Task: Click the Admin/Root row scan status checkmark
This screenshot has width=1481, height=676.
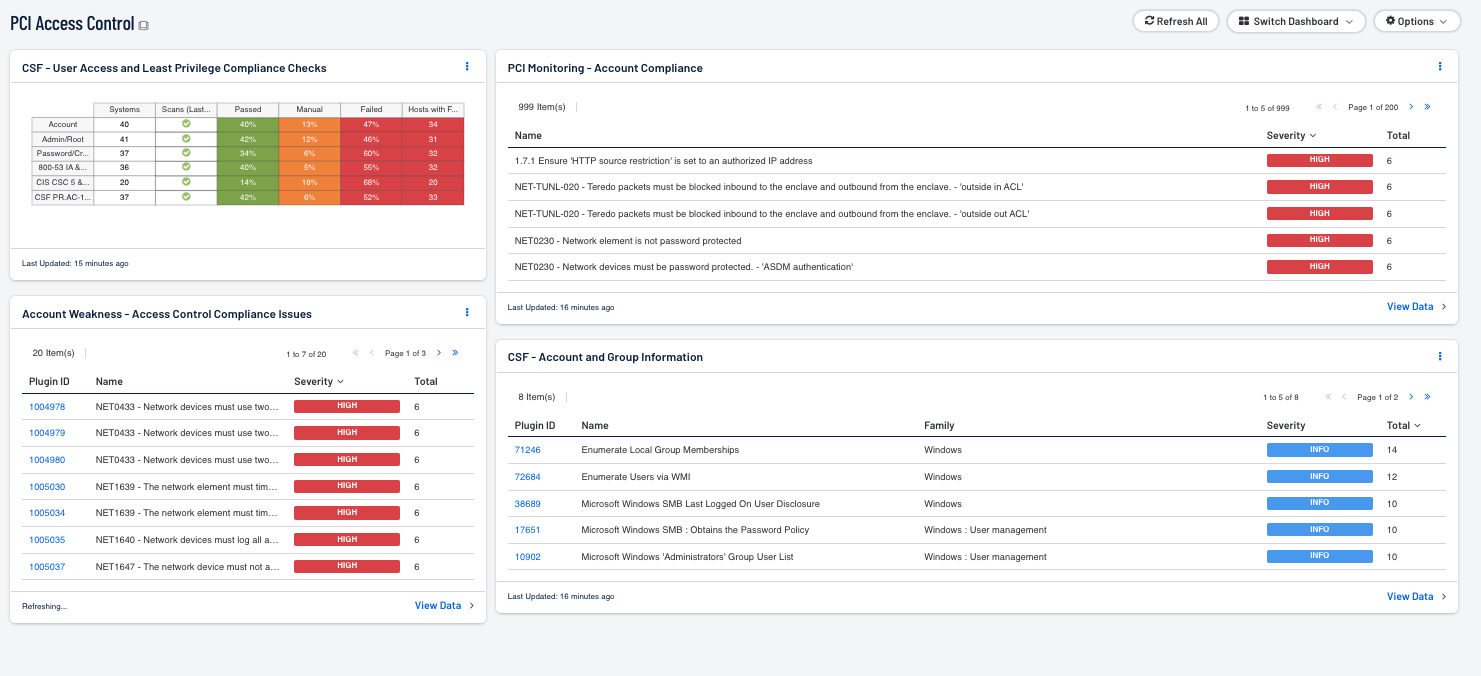Action: 186,138
